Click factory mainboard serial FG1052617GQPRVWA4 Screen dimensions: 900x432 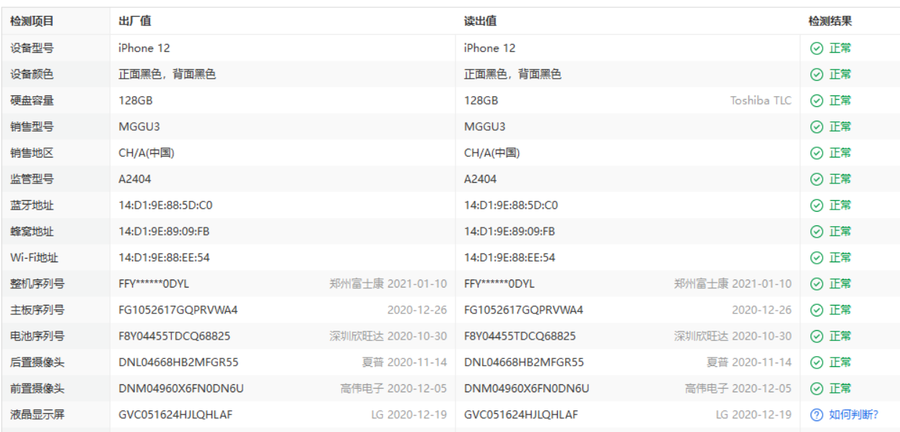pos(178,310)
